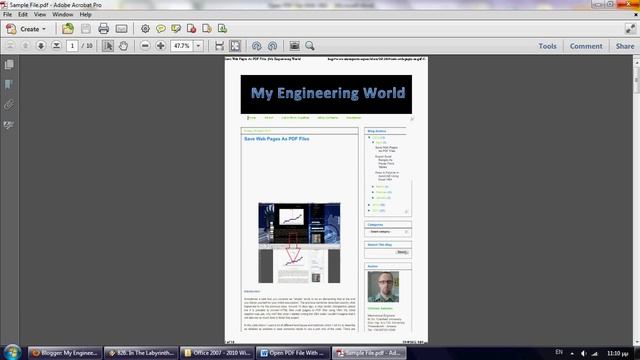Open the Select category dropdown in PDF
This screenshot has width=640, height=360.
[x=388, y=232]
